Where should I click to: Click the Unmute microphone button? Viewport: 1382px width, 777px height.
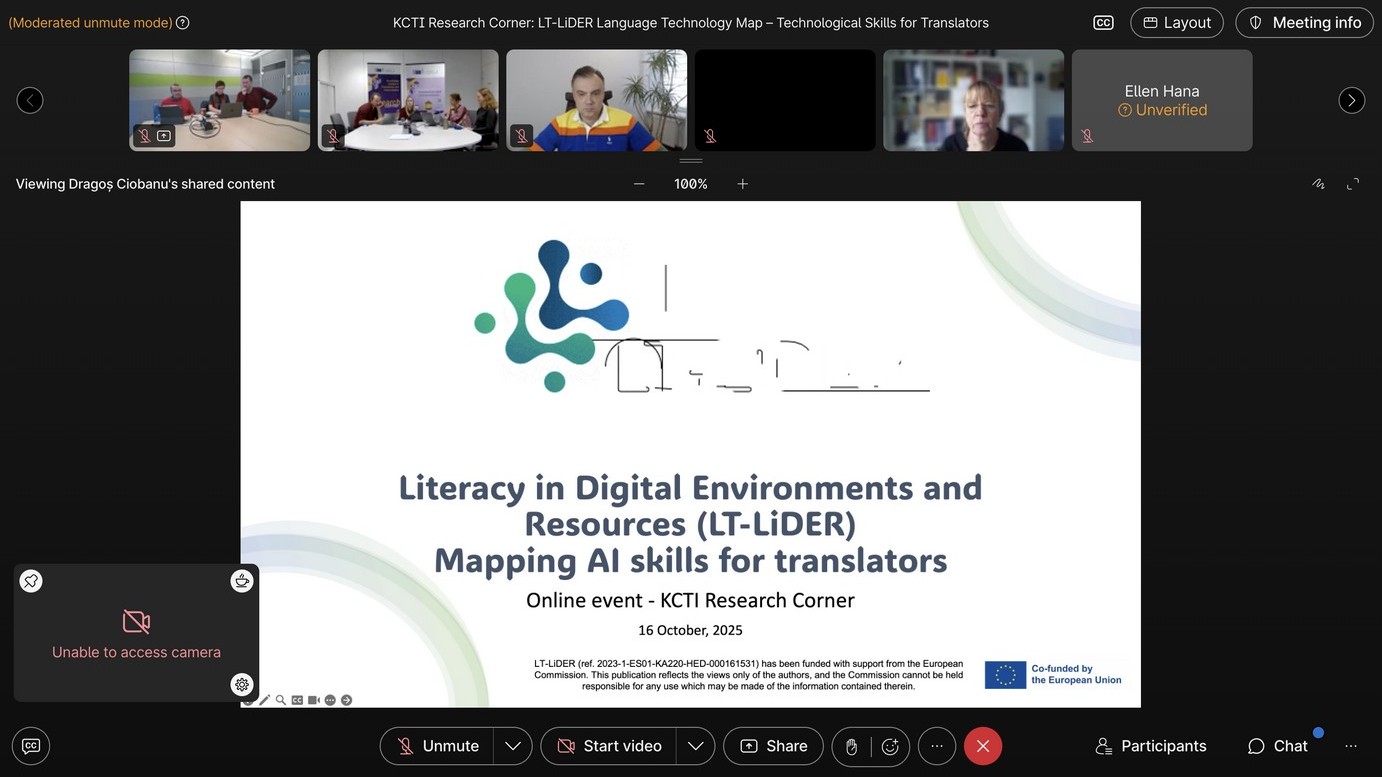tap(437, 746)
